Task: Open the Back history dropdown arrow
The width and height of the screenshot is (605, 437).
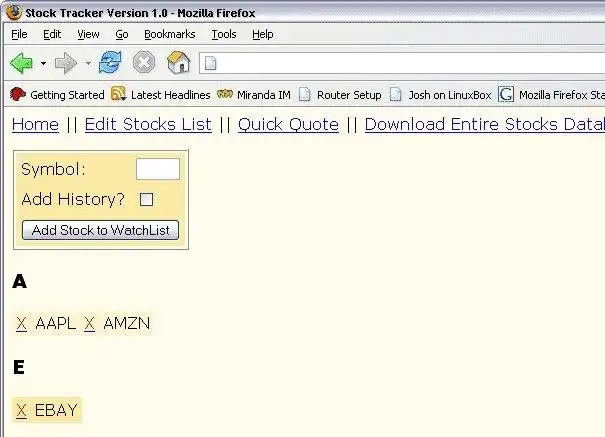Action: pyautogui.click(x=44, y=63)
